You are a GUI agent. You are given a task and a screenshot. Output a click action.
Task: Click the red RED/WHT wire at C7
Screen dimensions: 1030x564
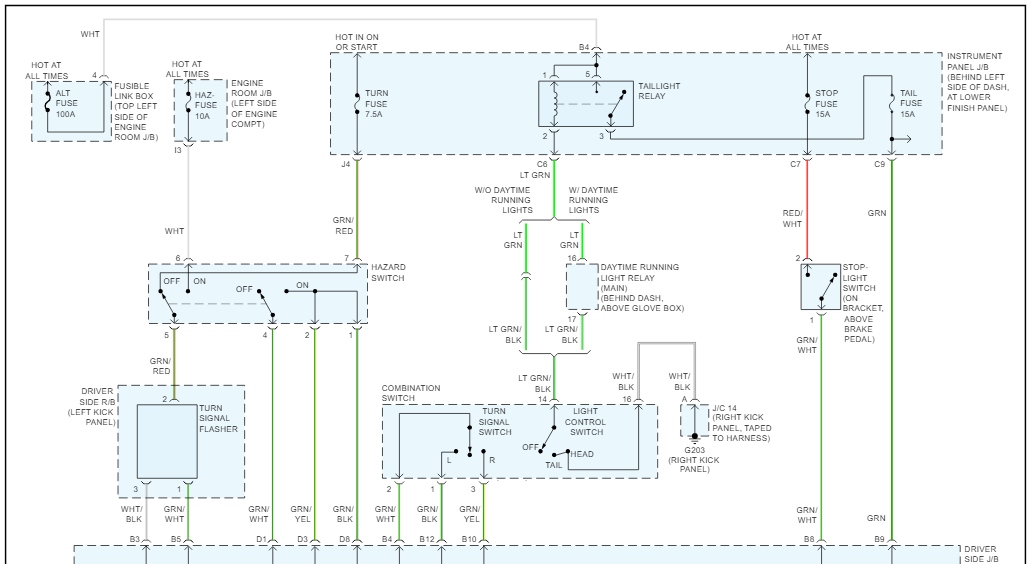pyautogui.click(x=807, y=210)
